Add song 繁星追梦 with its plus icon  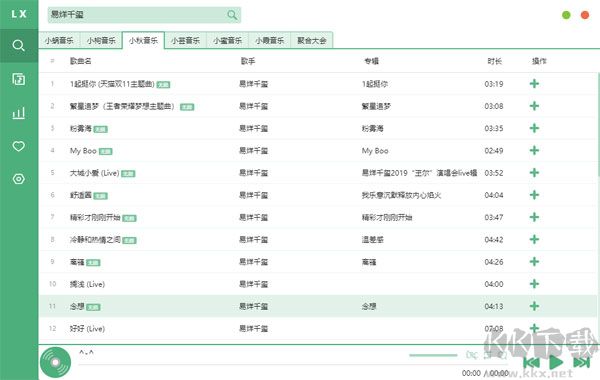(534, 106)
